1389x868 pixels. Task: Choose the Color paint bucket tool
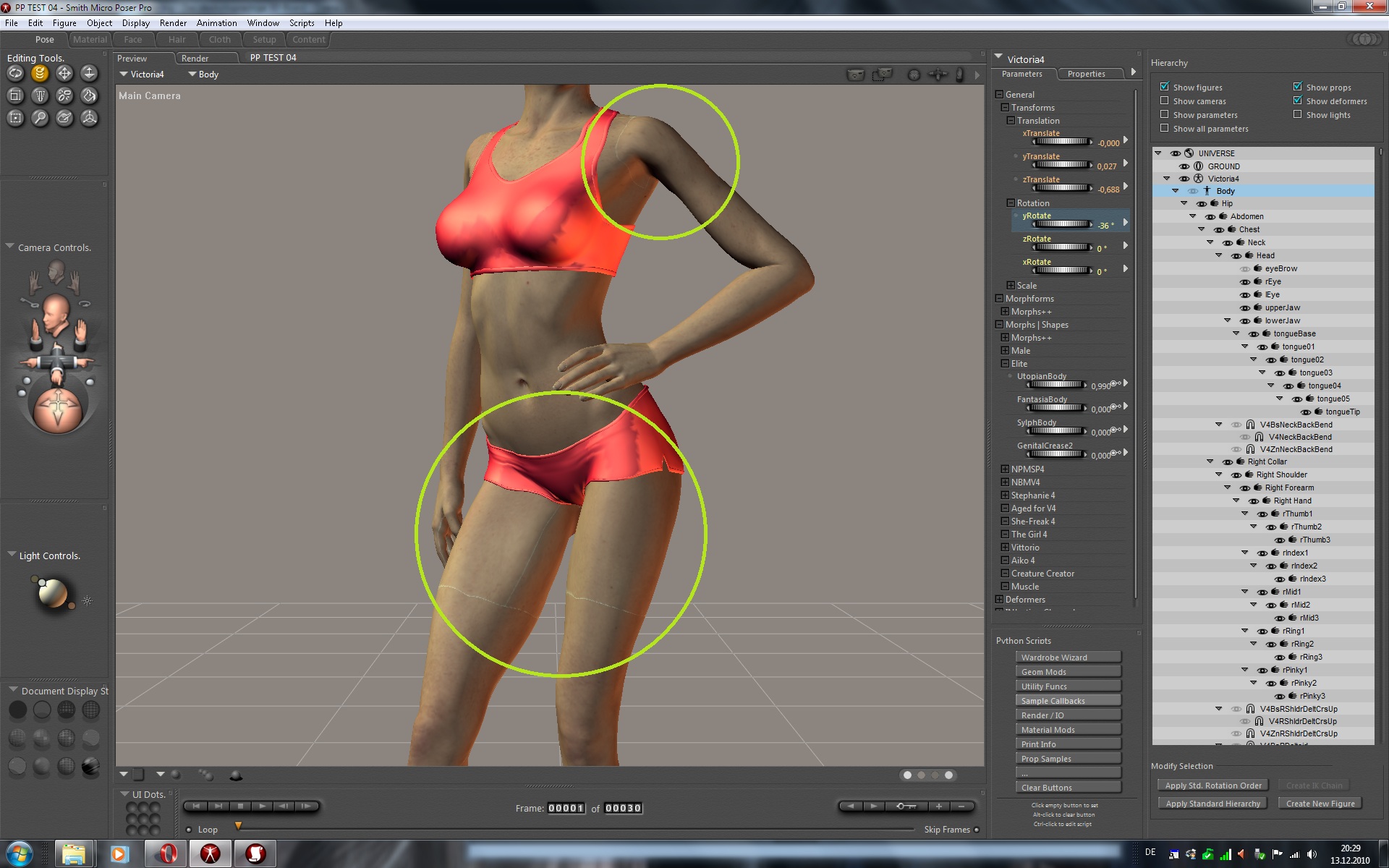[x=89, y=95]
